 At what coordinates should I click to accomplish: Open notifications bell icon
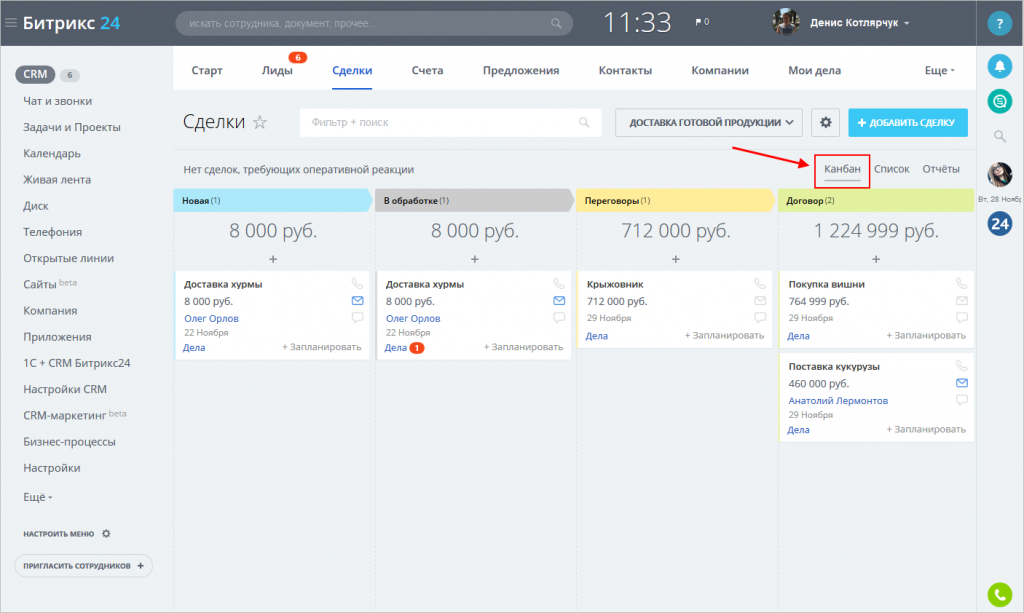(999, 66)
